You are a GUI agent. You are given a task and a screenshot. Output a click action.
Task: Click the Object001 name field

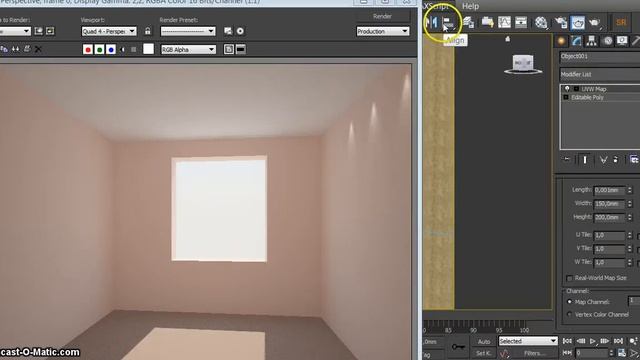tap(600, 57)
